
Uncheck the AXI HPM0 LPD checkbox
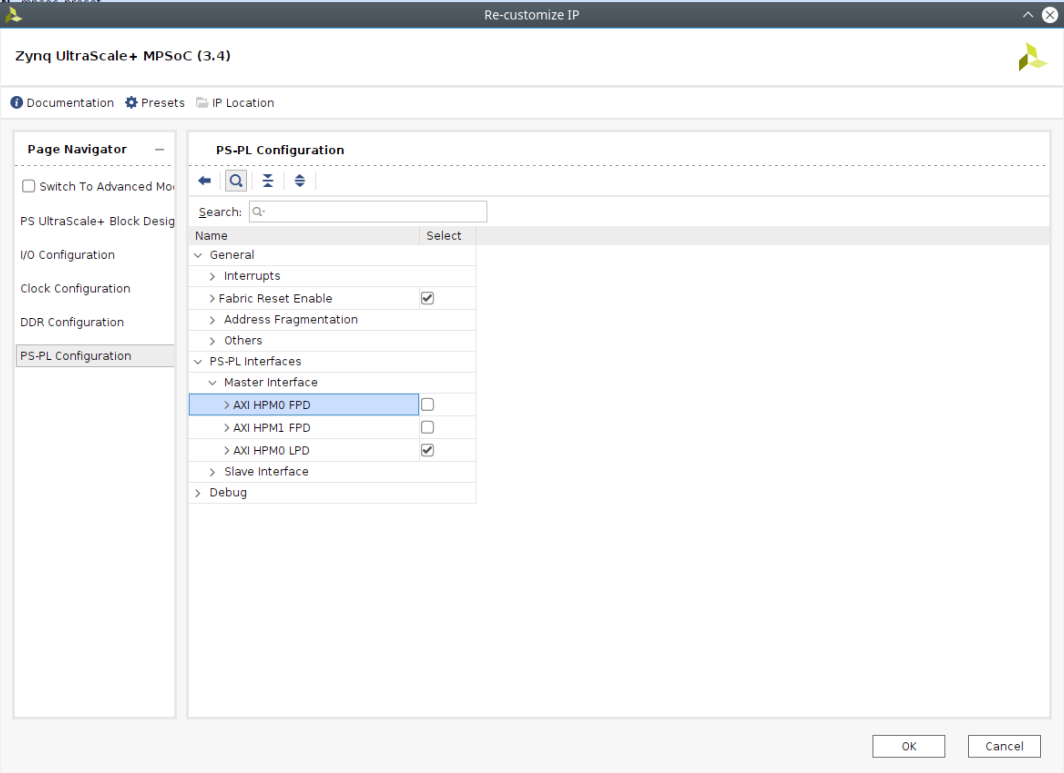[x=428, y=451]
